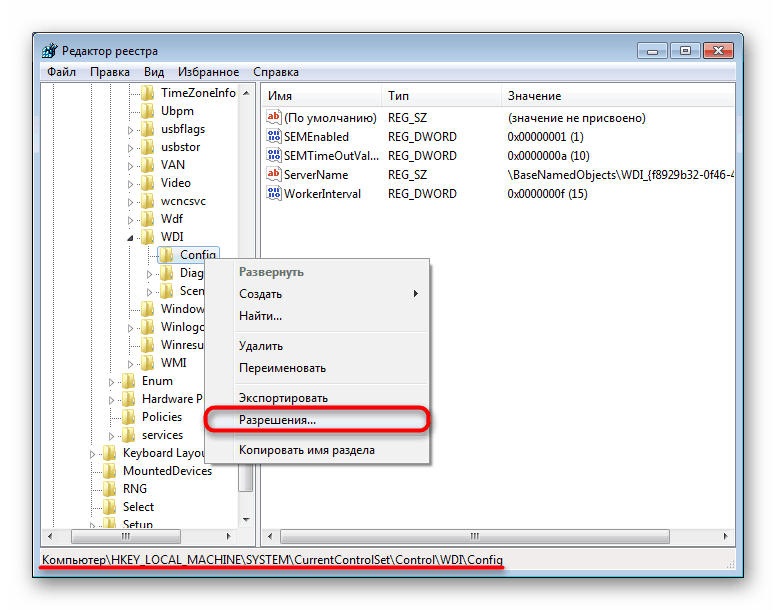This screenshot has width=776, height=610.
Task: Click the WDI folder icon
Action: [147, 237]
